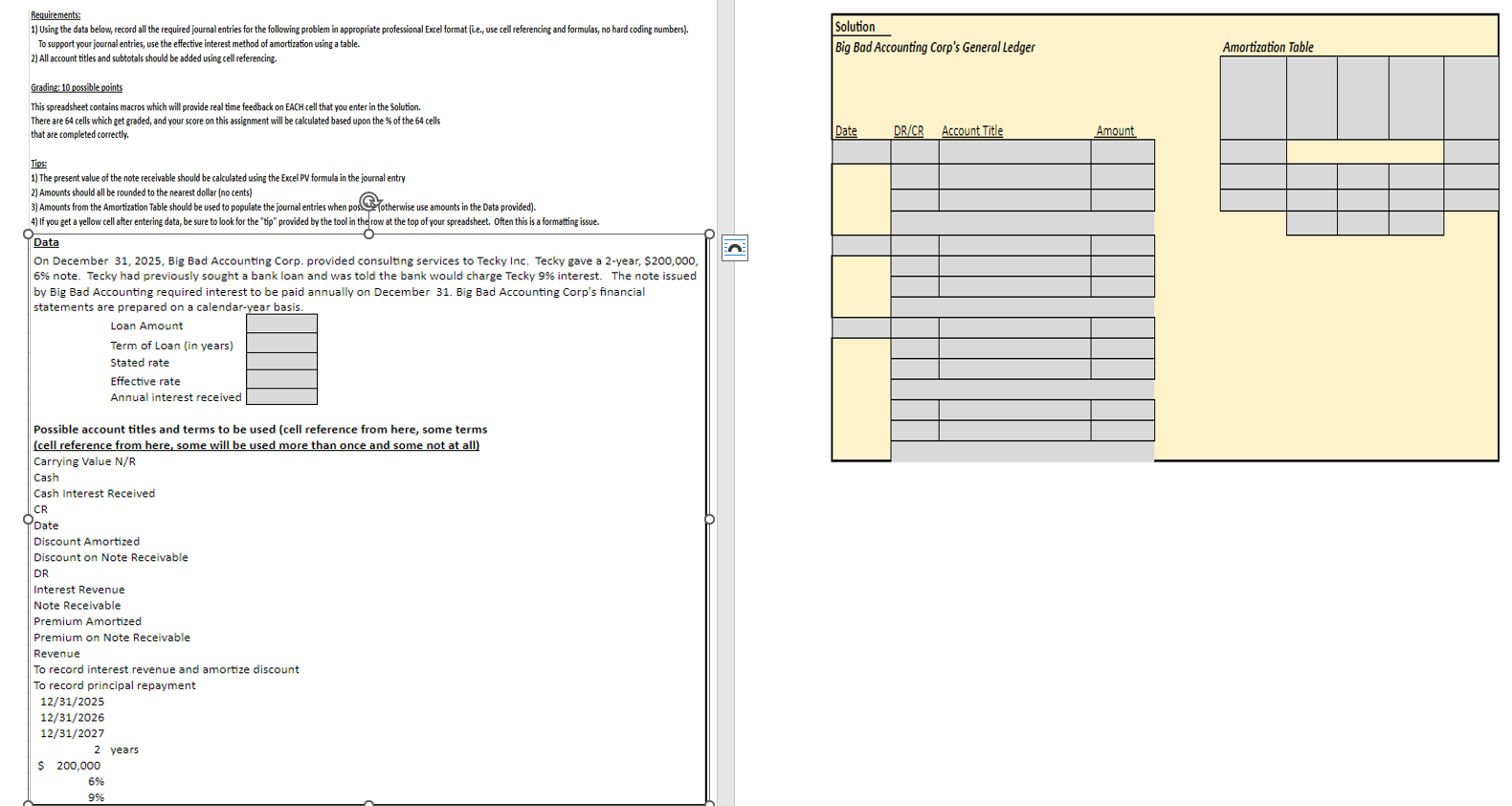Select the Annual interest received input cell

[x=281, y=396]
